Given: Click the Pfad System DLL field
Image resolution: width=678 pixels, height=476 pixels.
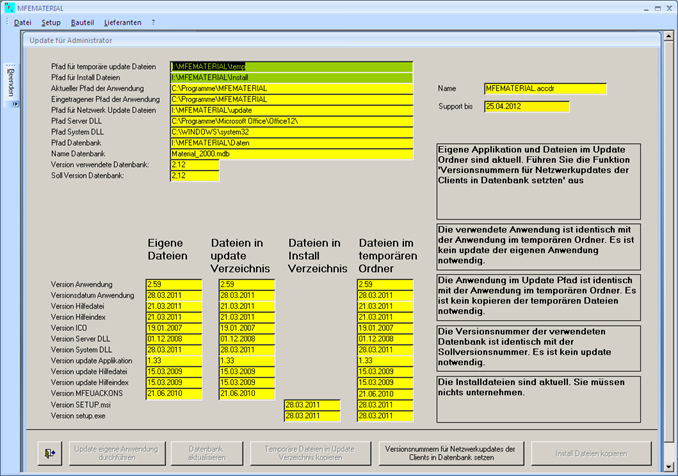Looking at the screenshot, I should (292, 132).
